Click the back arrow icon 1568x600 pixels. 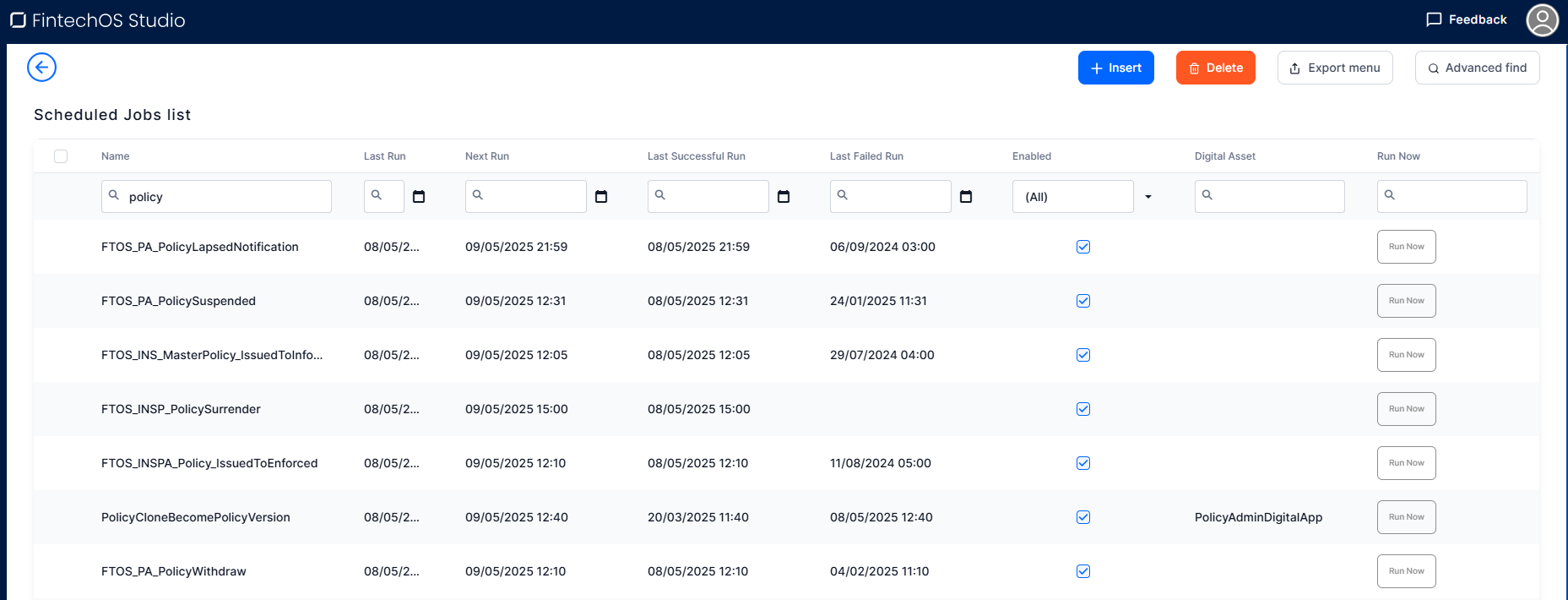pyautogui.click(x=41, y=68)
